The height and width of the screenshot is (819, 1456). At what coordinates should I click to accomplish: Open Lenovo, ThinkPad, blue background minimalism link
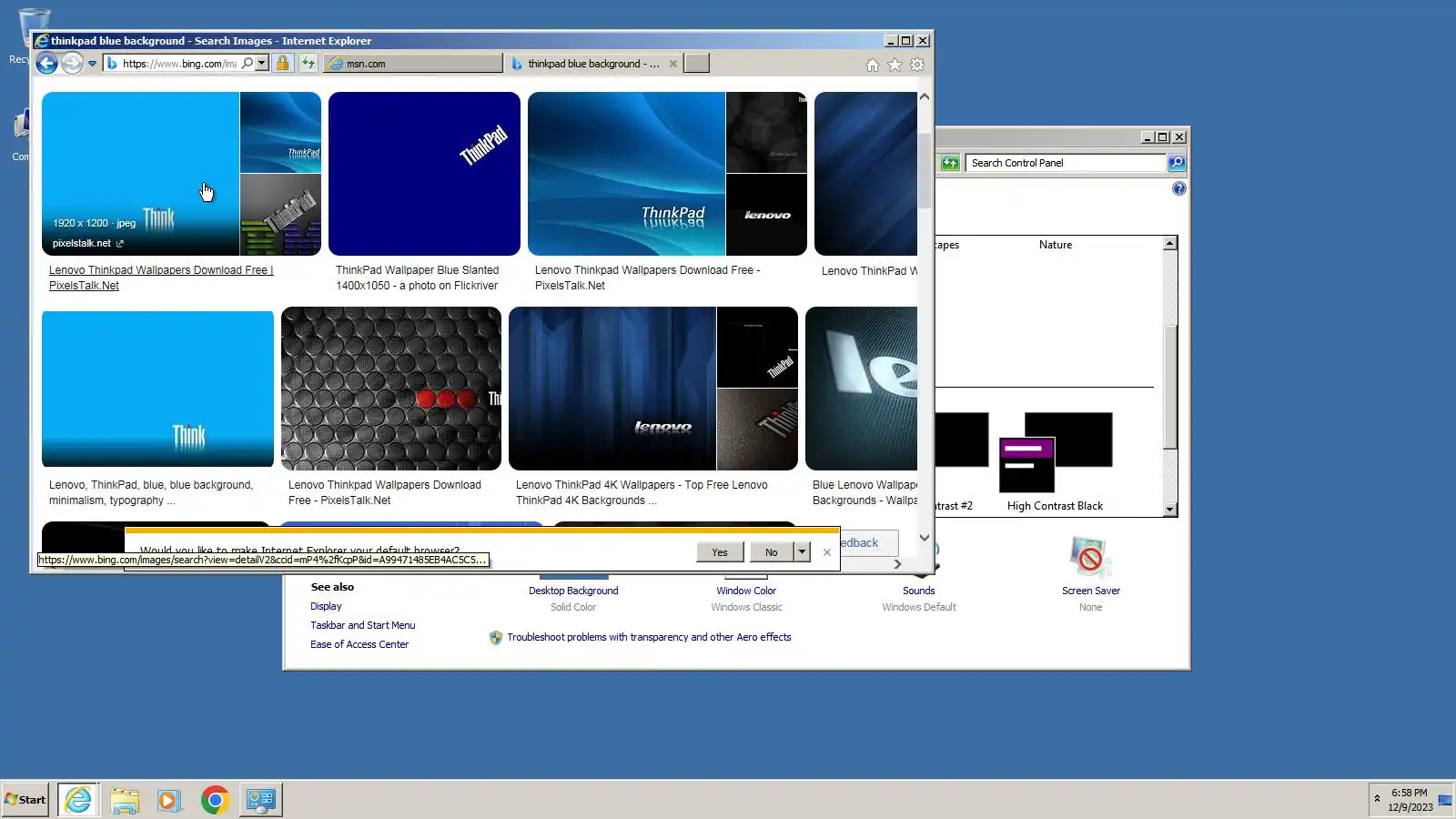point(151,492)
